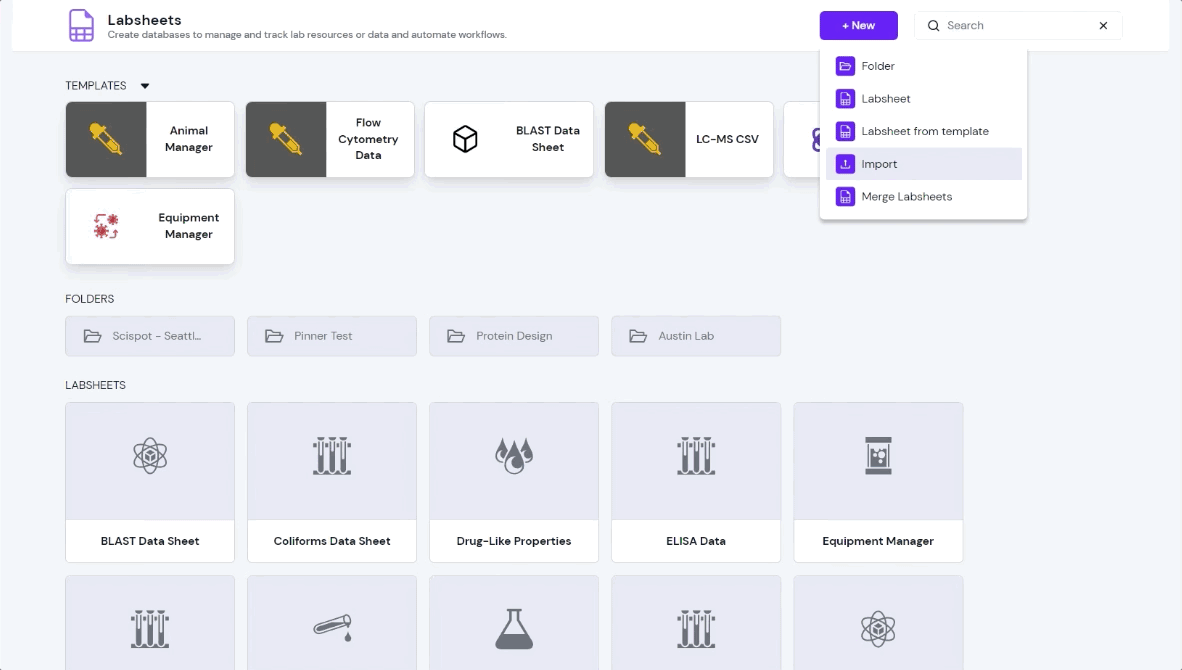
Task: Click the dripping test tube icon
Action: point(332,629)
